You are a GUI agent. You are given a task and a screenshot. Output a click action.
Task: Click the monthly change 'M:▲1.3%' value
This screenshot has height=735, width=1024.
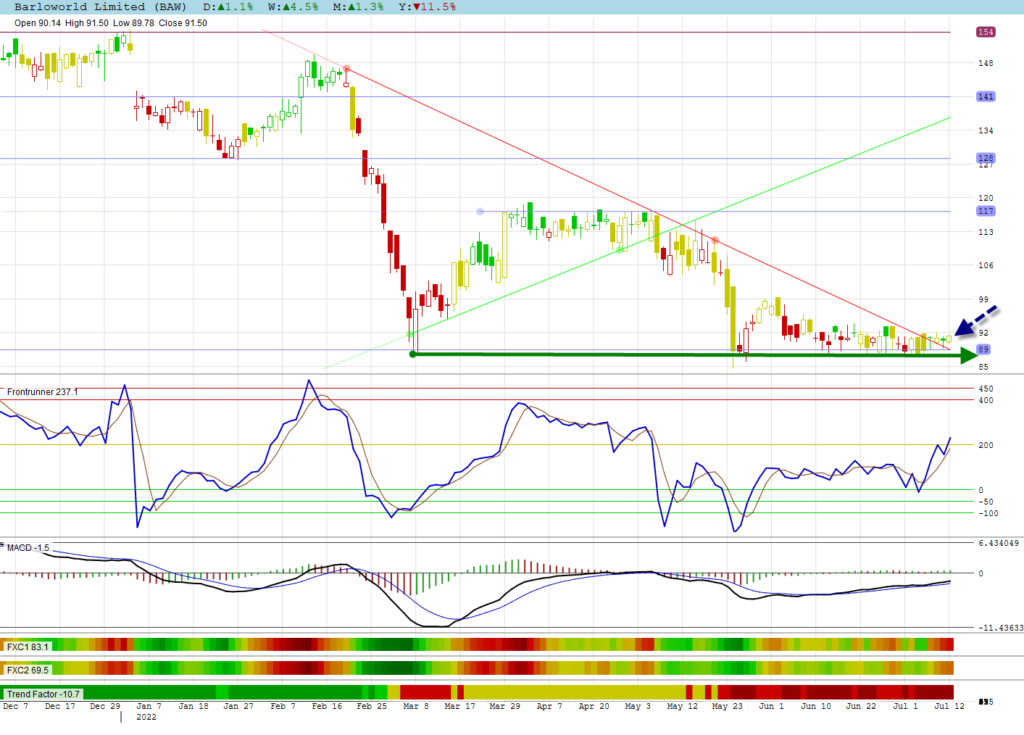tap(358, 7)
